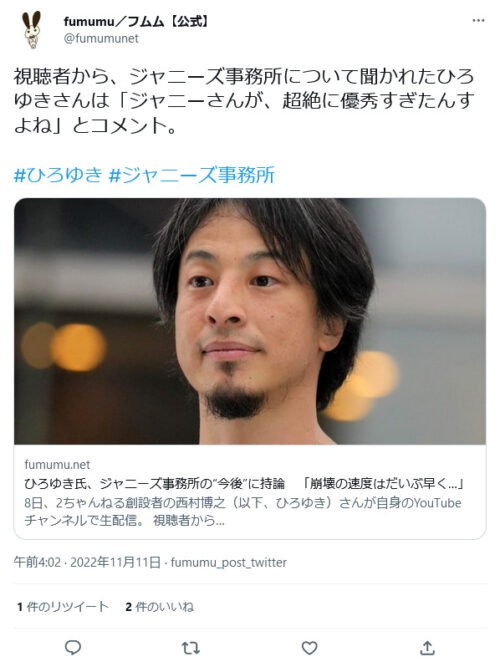This screenshot has height=667, width=500.
Task: Click the article headline ひろゆき氏、ジャニーズ事務所の"今後"に持論
Action: click(x=154, y=484)
